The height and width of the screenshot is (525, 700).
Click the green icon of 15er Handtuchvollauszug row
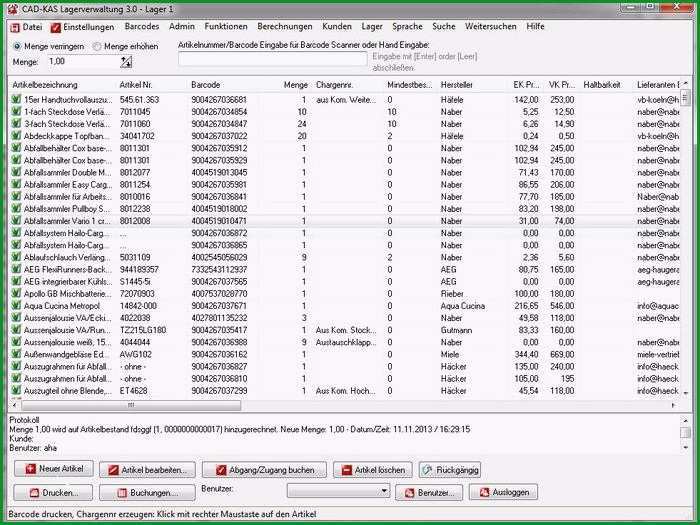16,99
